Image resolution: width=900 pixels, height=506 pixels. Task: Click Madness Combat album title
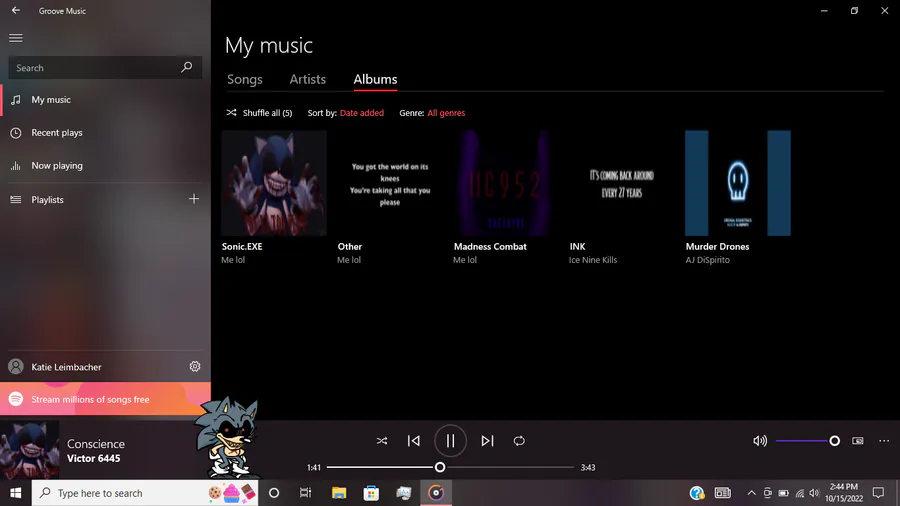(x=490, y=247)
